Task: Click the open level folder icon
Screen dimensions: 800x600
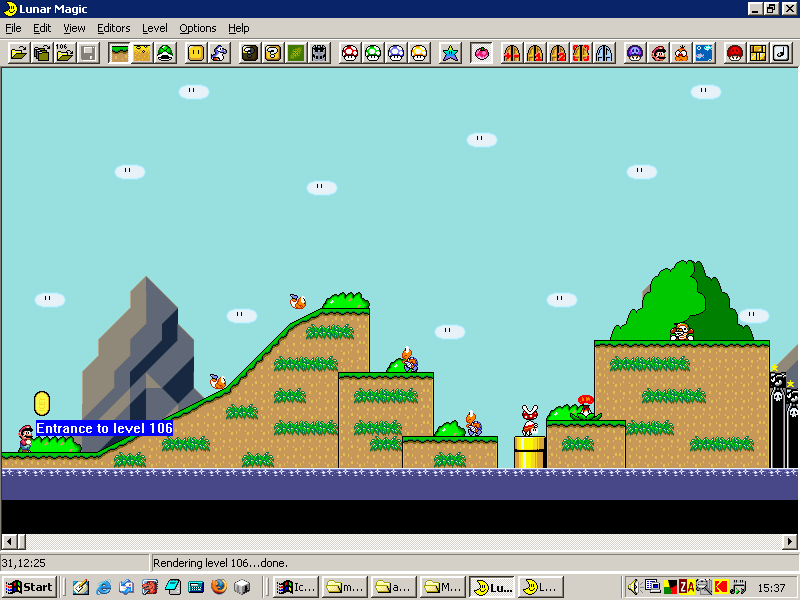Action: (18, 53)
